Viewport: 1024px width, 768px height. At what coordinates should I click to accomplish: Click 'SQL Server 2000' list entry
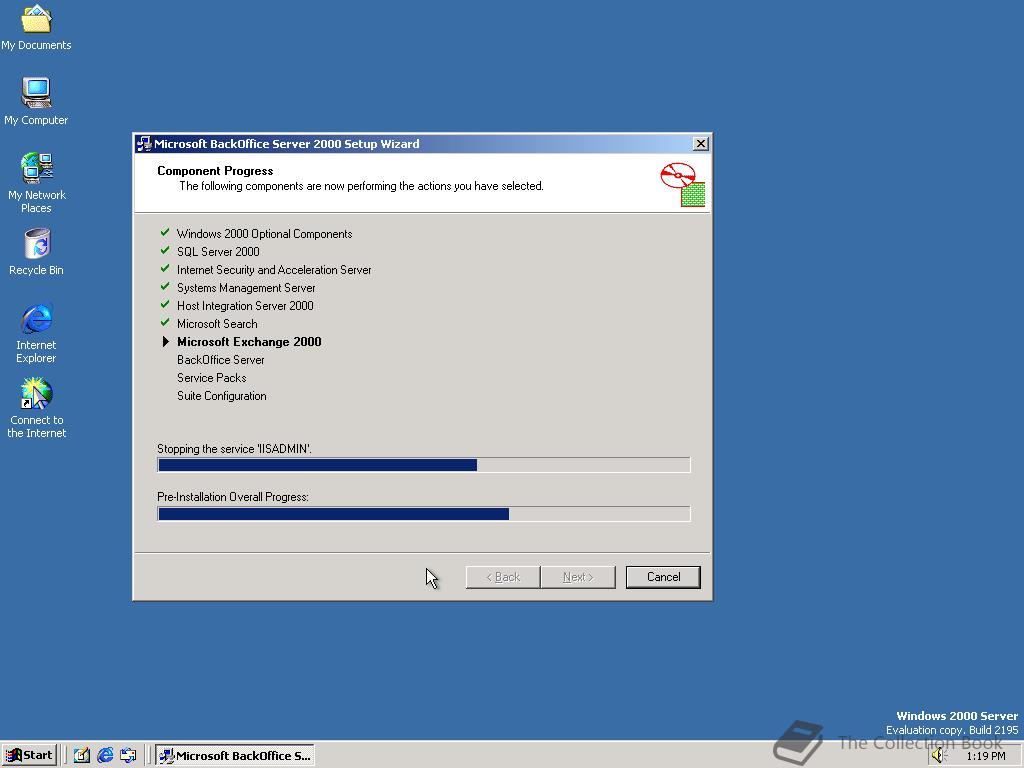pyautogui.click(x=218, y=251)
